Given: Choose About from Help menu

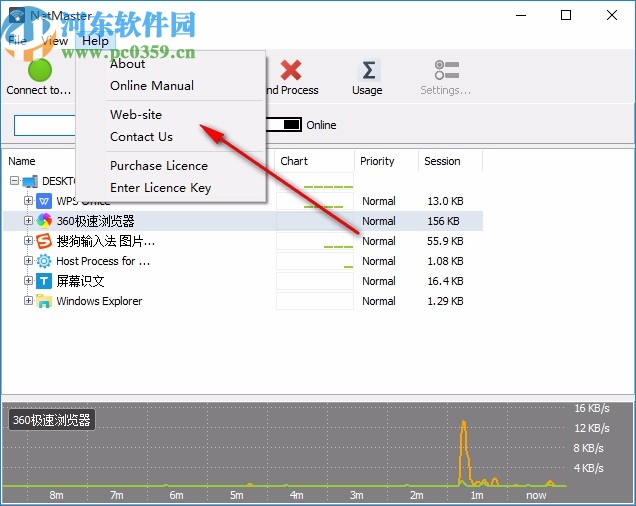Looking at the screenshot, I should [x=127, y=64].
